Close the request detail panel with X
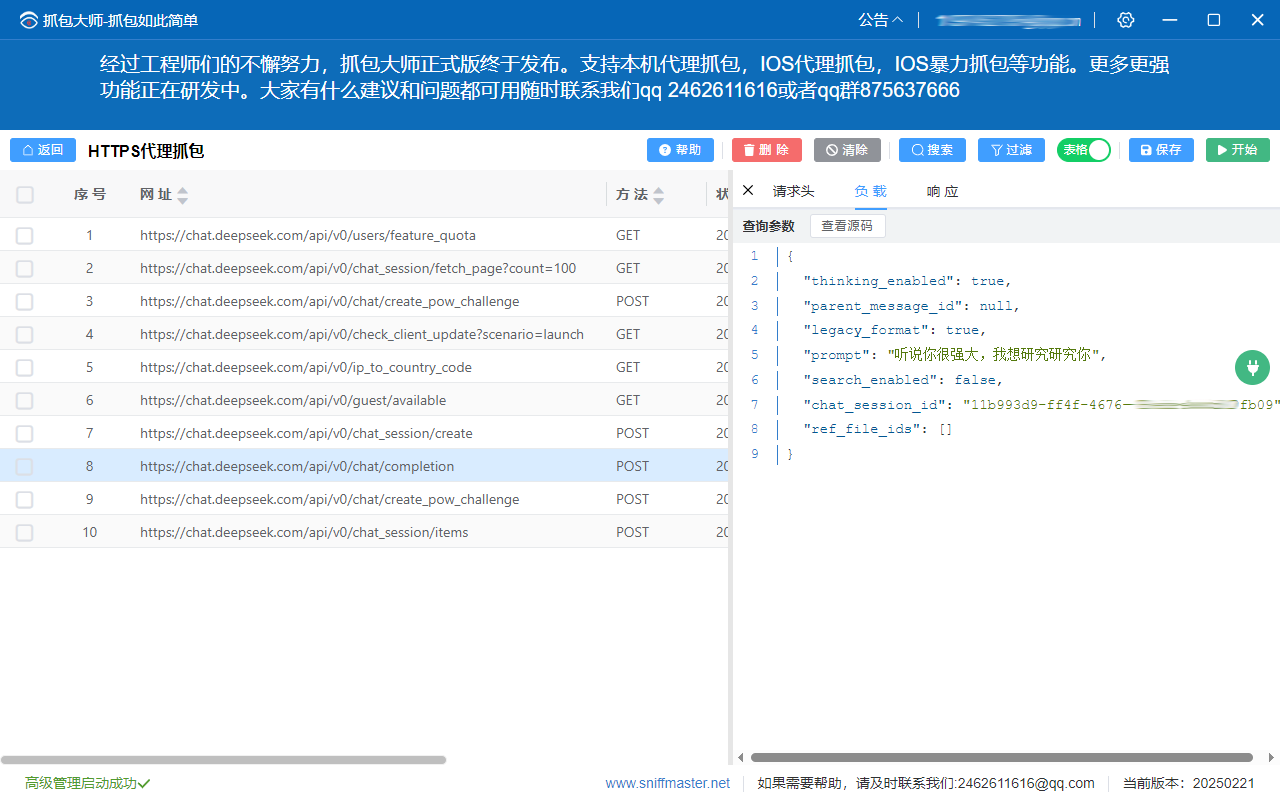This screenshot has width=1280, height=800. click(748, 190)
